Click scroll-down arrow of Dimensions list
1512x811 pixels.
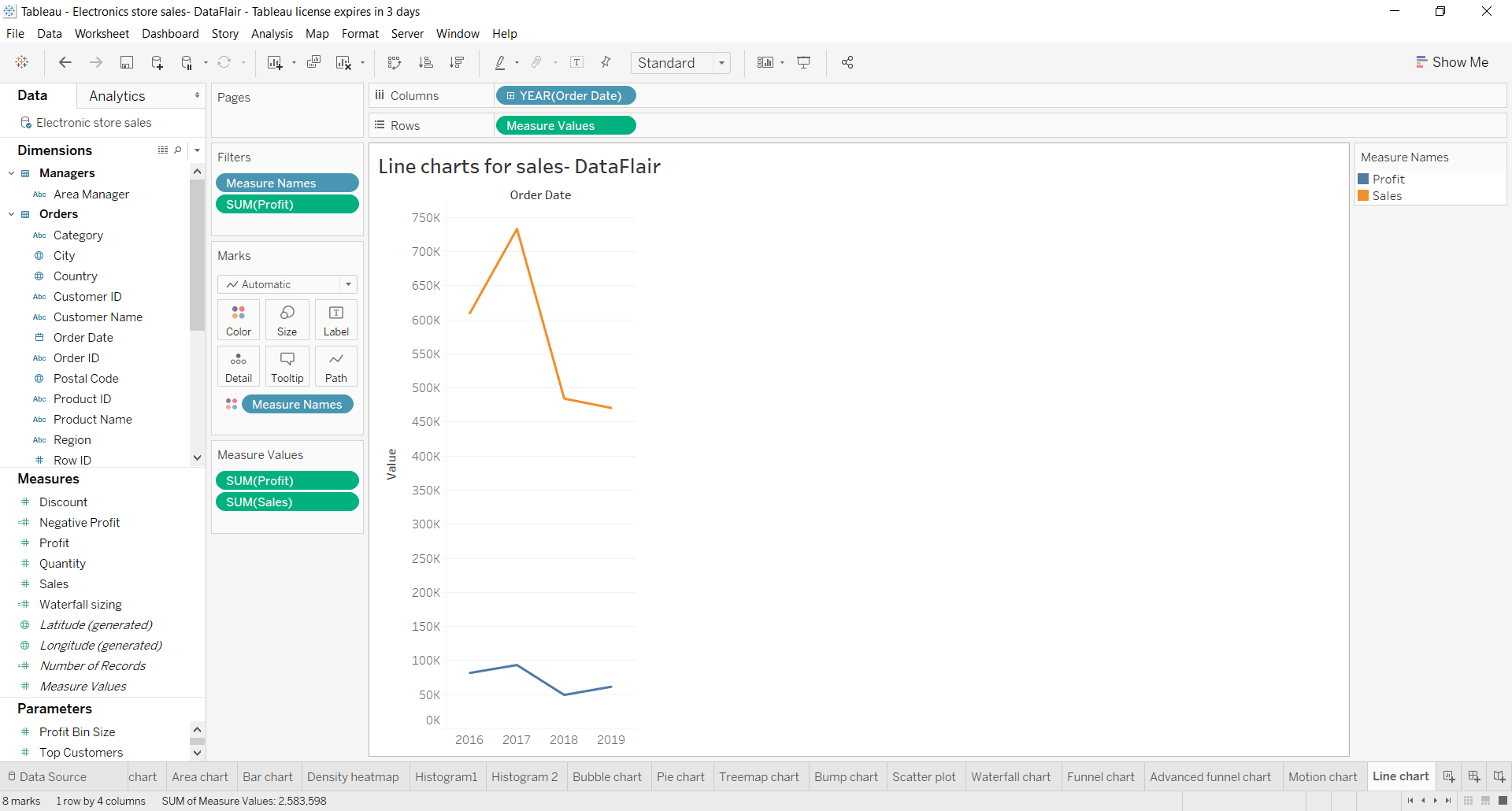[197, 457]
